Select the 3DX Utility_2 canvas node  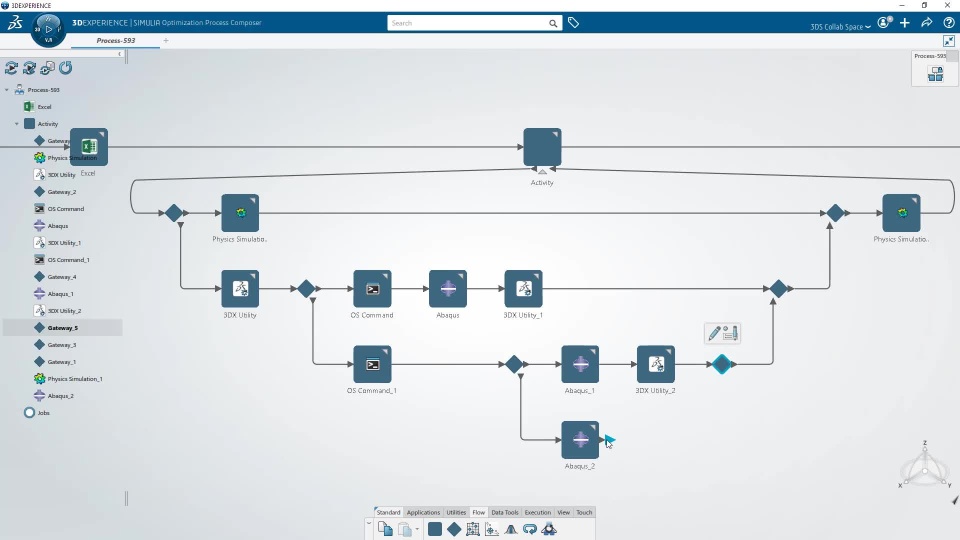click(656, 364)
